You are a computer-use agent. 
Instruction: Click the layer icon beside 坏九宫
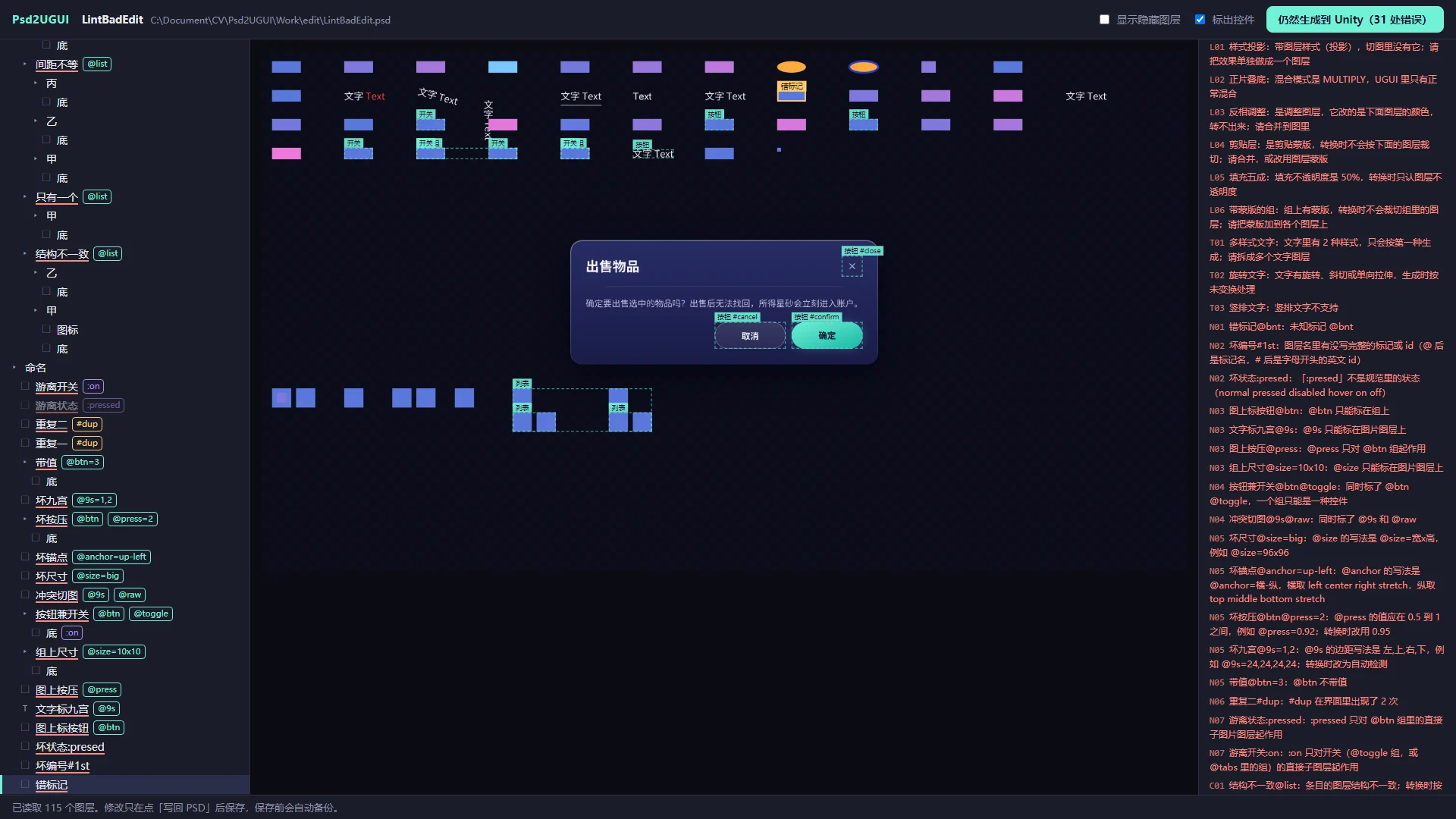coord(25,500)
